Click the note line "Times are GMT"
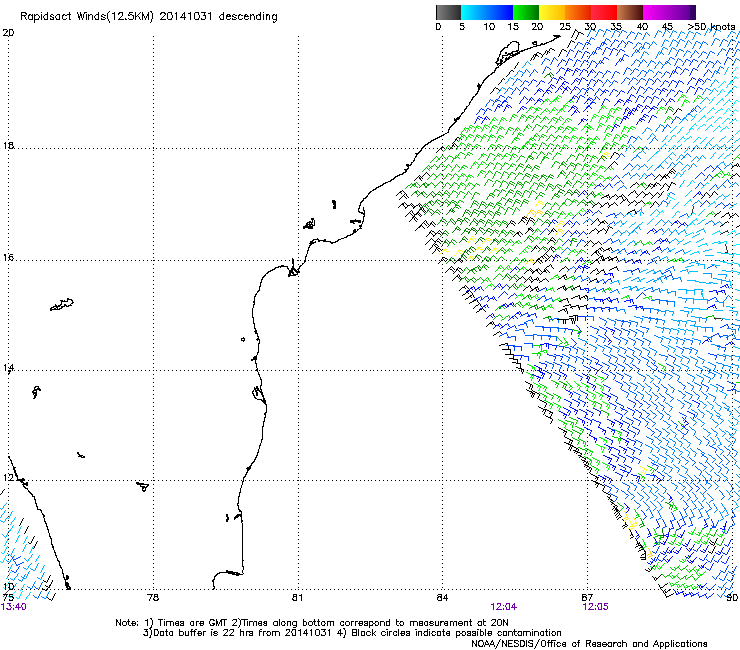Image resolution: width=740 pixels, height=650 pixels. pos(193,623)
